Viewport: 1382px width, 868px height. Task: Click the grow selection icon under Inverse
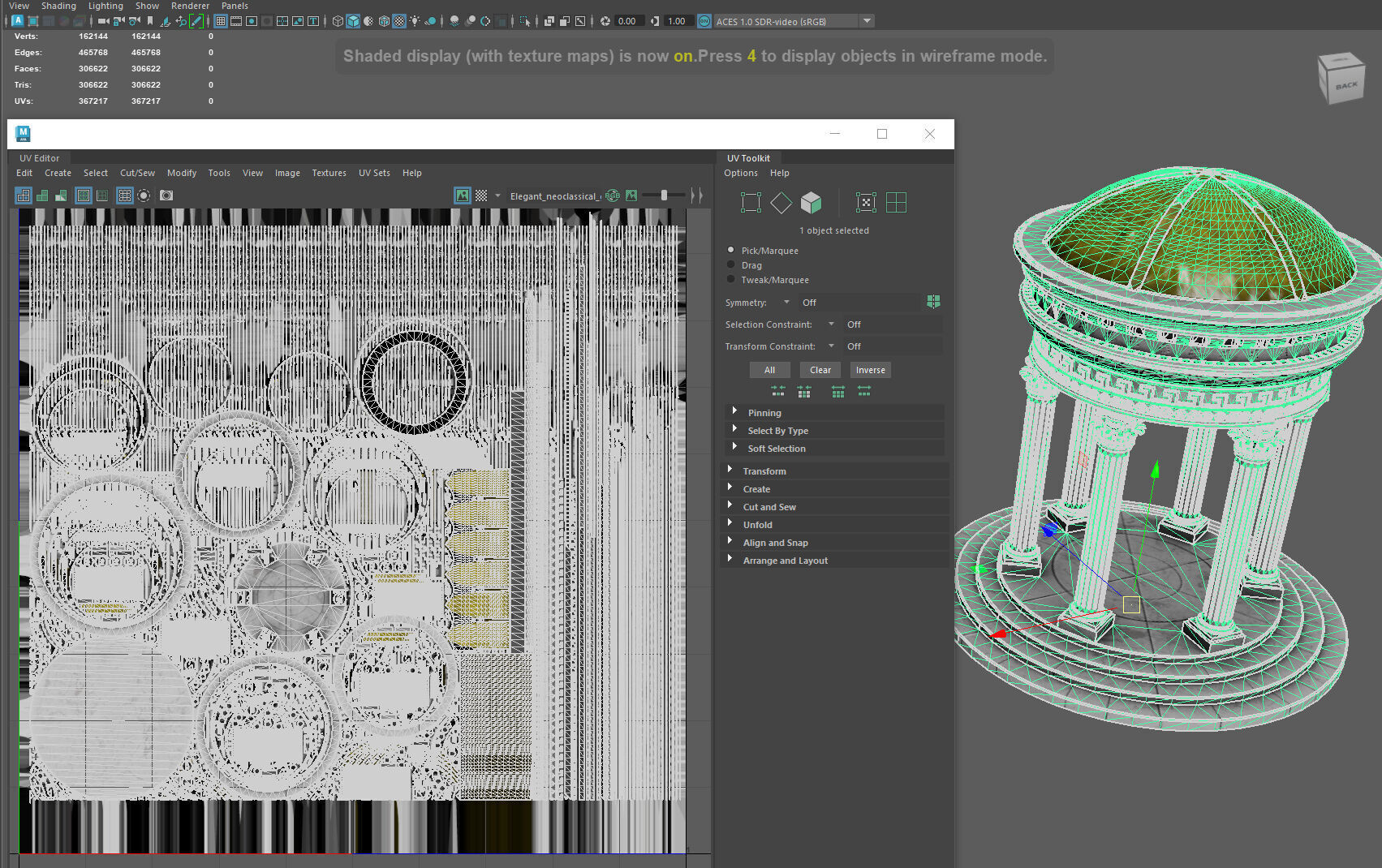864,391
